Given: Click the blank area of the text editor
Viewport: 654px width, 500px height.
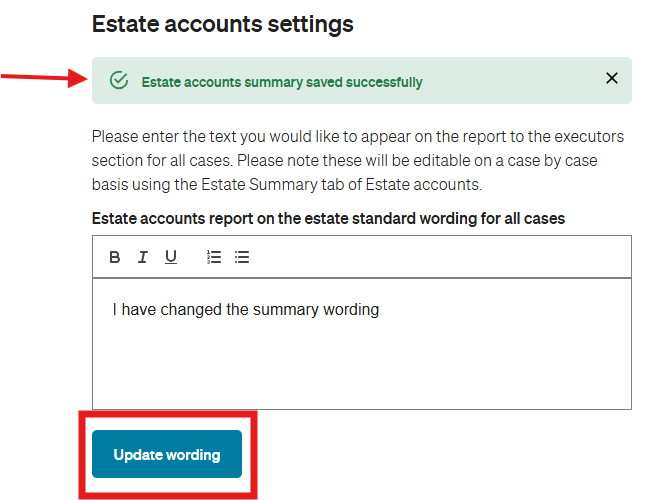Looking at the screenshot, I should (362, 363).
